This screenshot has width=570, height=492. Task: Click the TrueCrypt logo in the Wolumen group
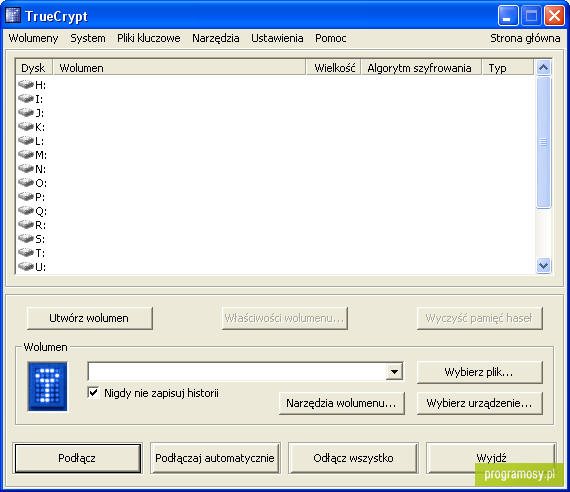[47, 387]
